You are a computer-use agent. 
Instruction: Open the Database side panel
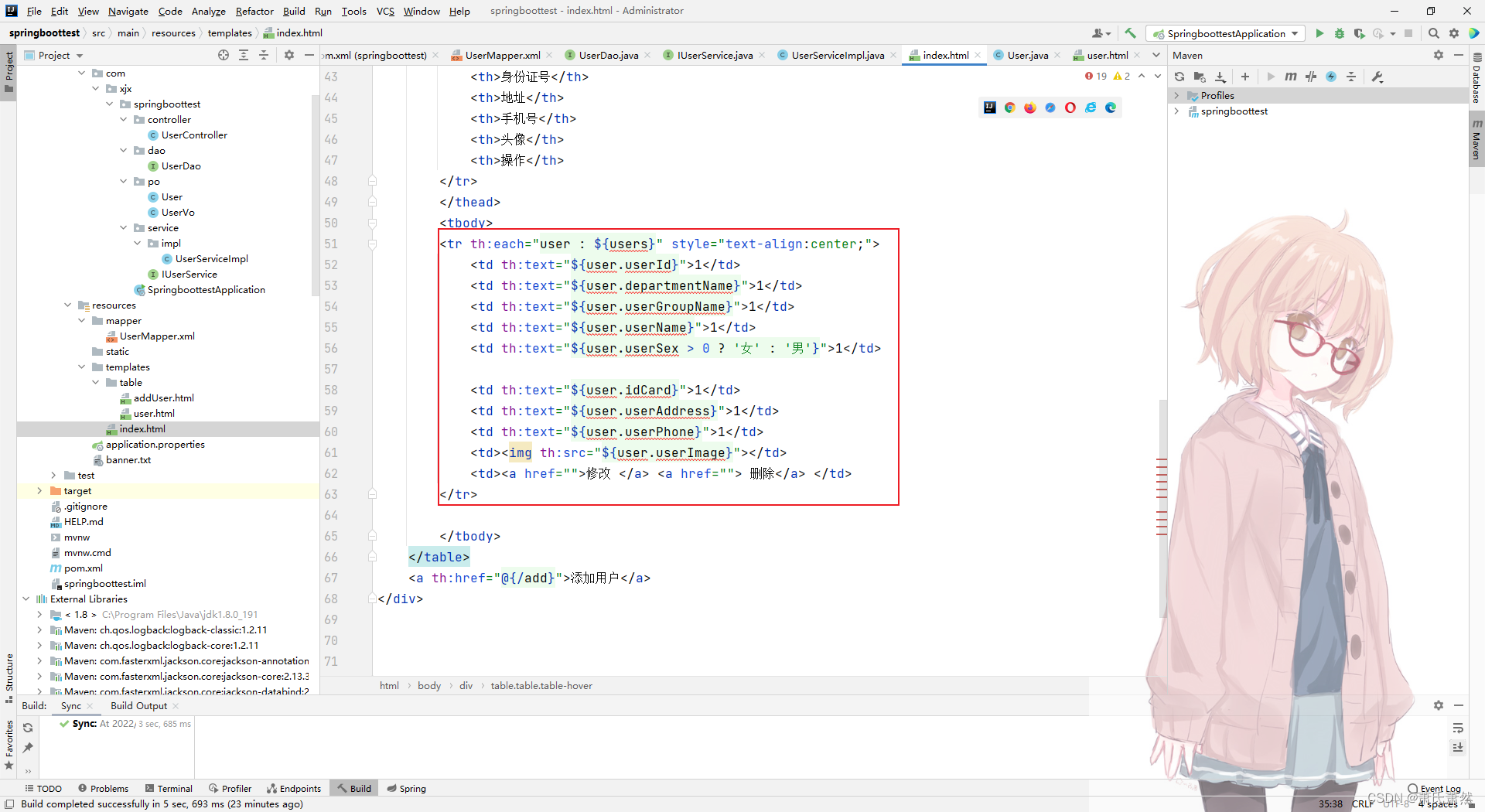point(1476,78)
